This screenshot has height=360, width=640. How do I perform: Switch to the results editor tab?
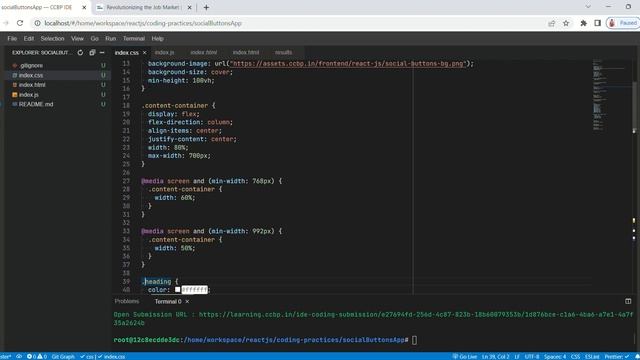coord(283,52)
